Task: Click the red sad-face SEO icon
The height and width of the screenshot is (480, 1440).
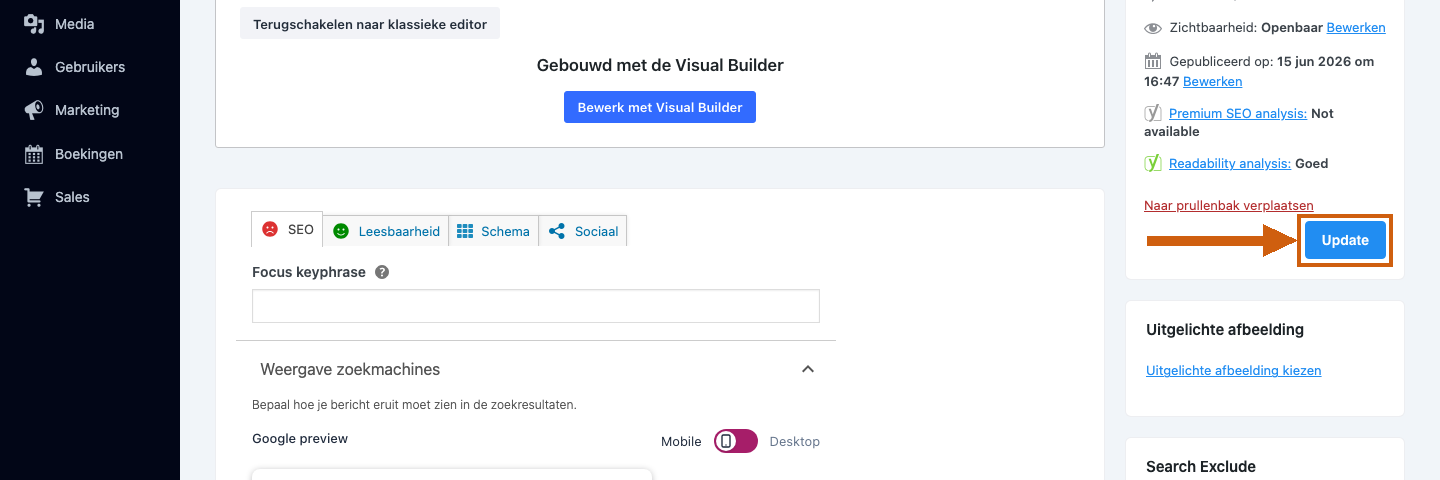Action: (270, 230)
